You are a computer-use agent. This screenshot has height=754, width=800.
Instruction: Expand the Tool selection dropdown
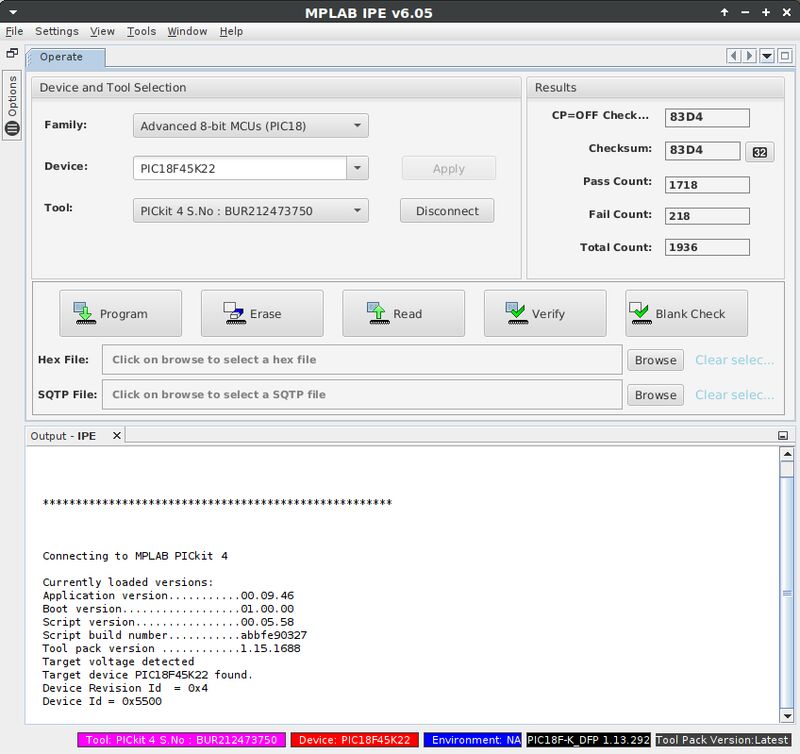click(x=357, y=211)
